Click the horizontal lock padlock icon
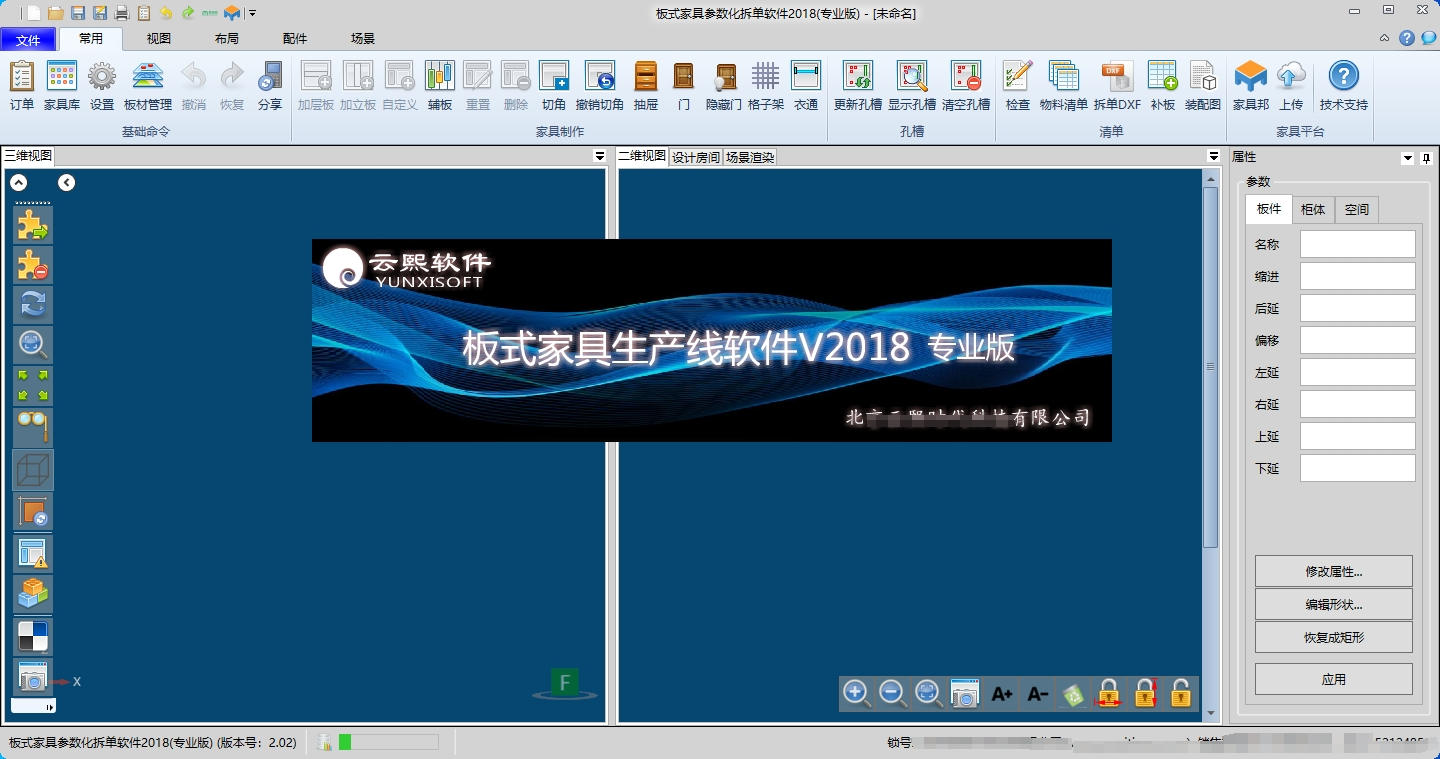The image size is (1440, 759). point(1108,693)
